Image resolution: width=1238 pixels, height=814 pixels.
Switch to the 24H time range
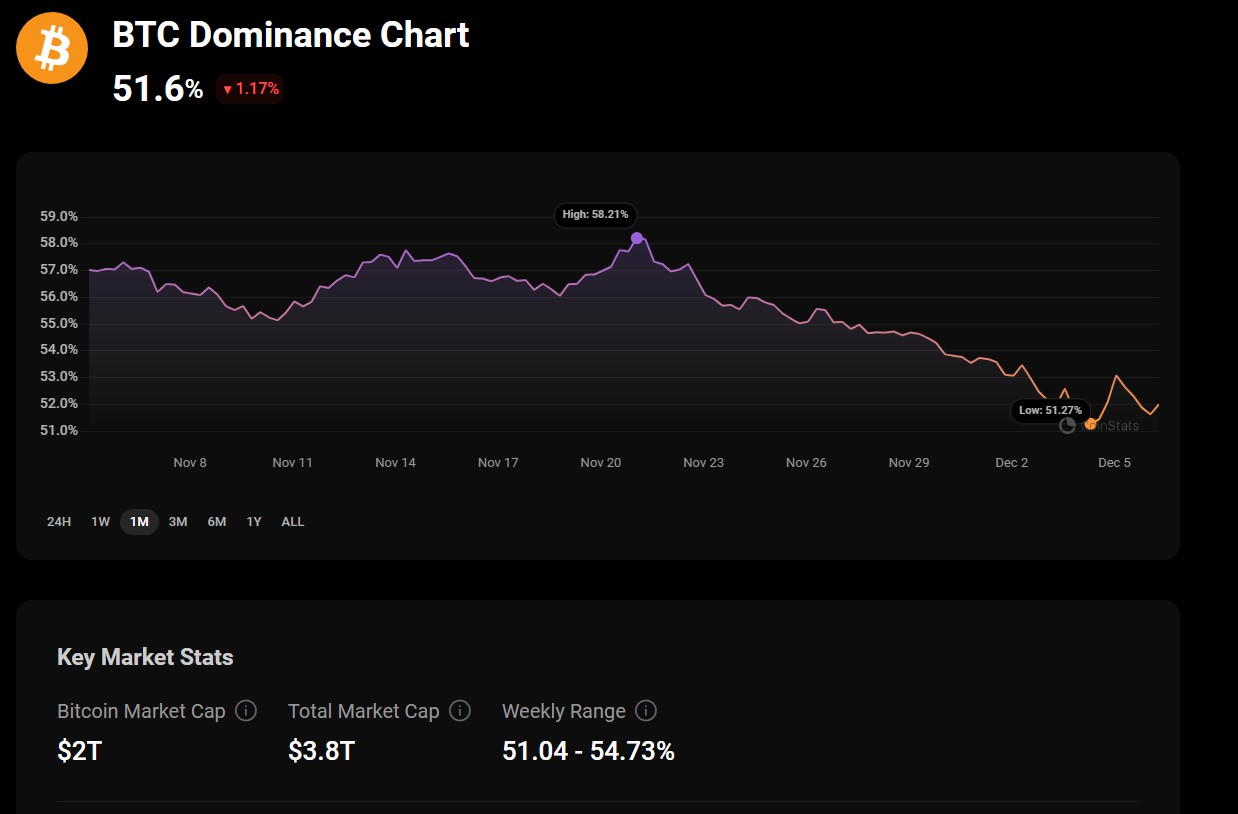click(59, 521)
